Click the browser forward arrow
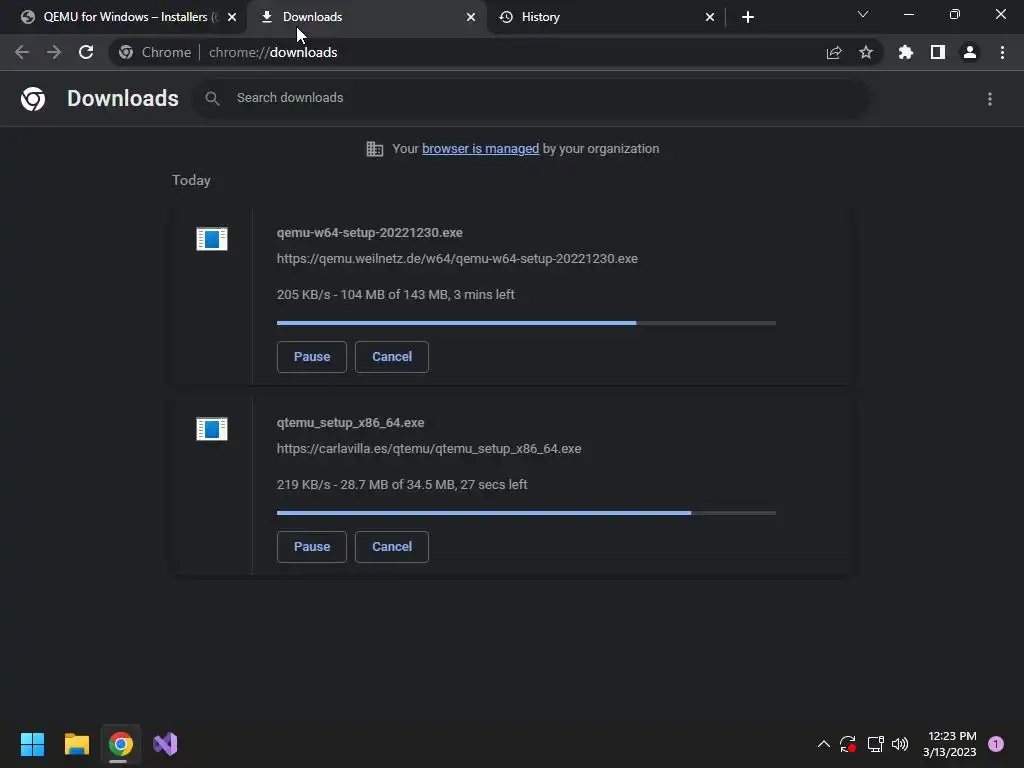Screen dimensions: 1024x768 coord(54,52)
